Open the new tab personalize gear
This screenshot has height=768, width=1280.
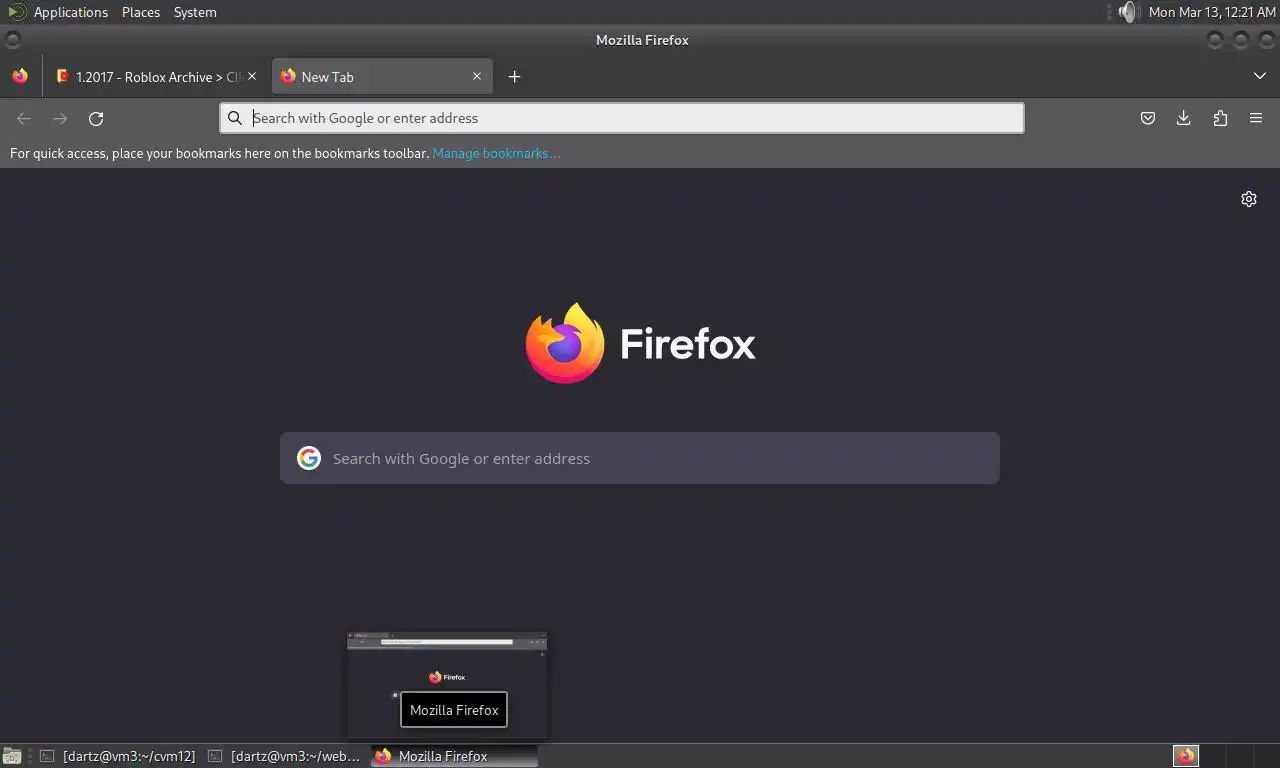(1249, 199)
